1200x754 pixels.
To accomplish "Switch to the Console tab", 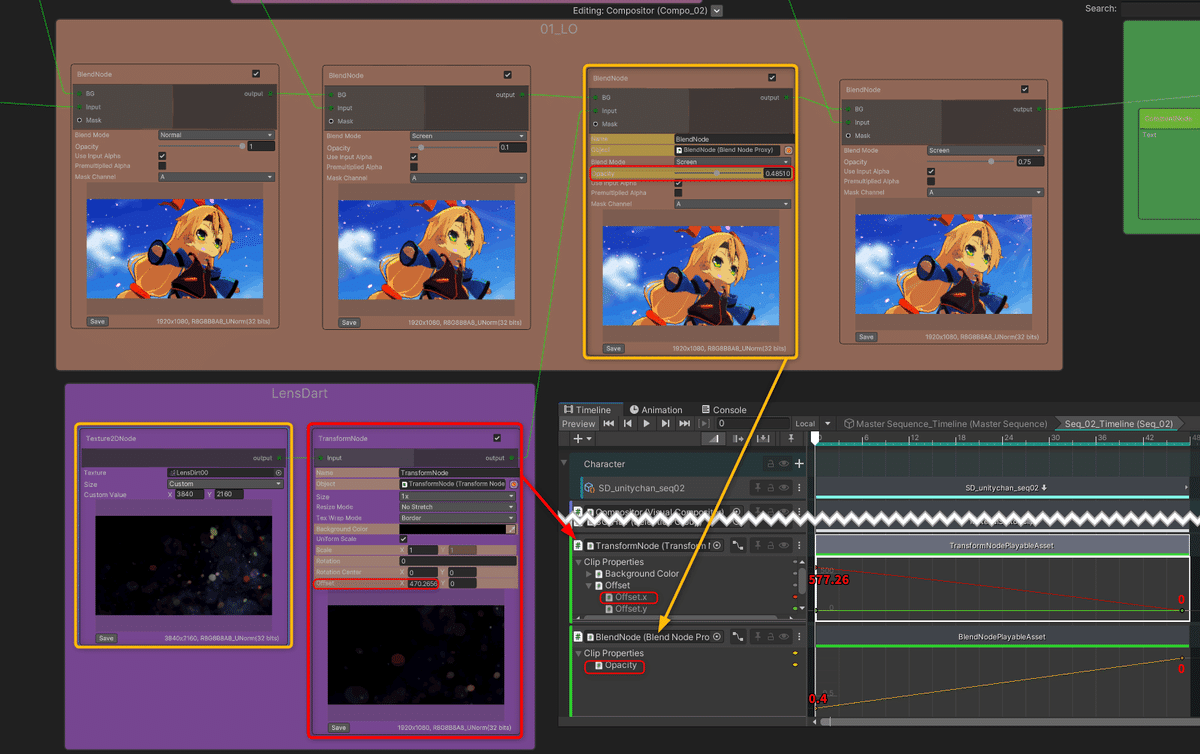I will click(x=724, y=410).
